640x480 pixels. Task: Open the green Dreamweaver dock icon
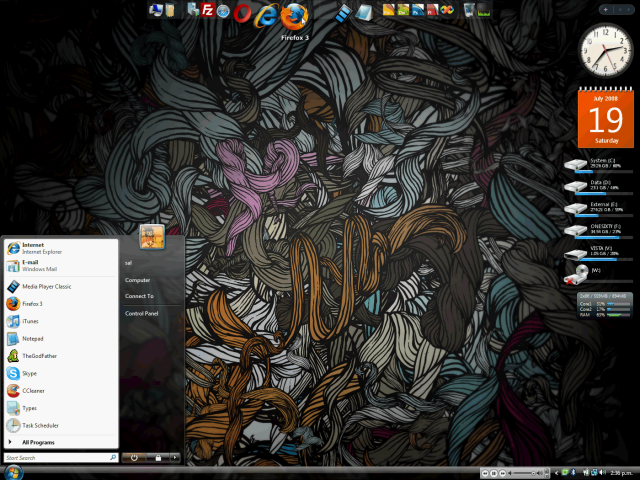[403, 9]
